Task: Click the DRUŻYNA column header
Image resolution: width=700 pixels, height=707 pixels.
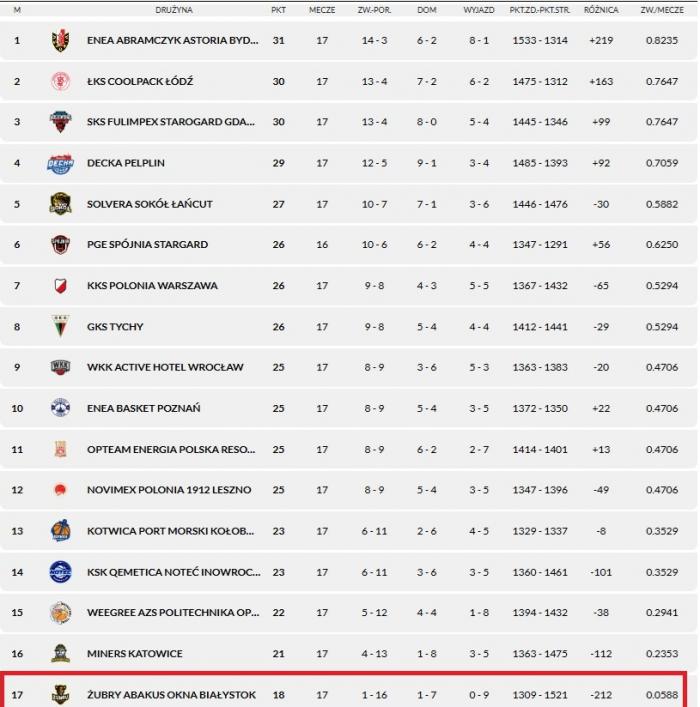Action: coord(174,9)
